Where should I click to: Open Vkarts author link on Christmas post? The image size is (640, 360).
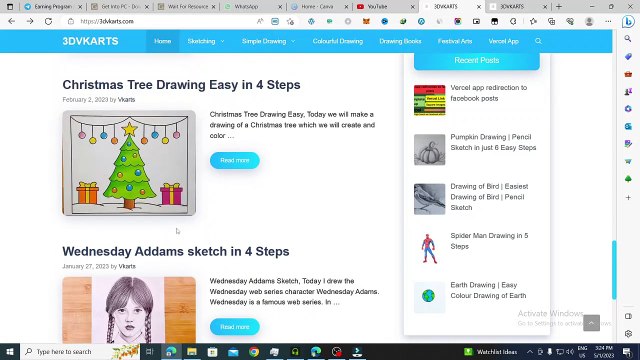[x=126, y=100]
